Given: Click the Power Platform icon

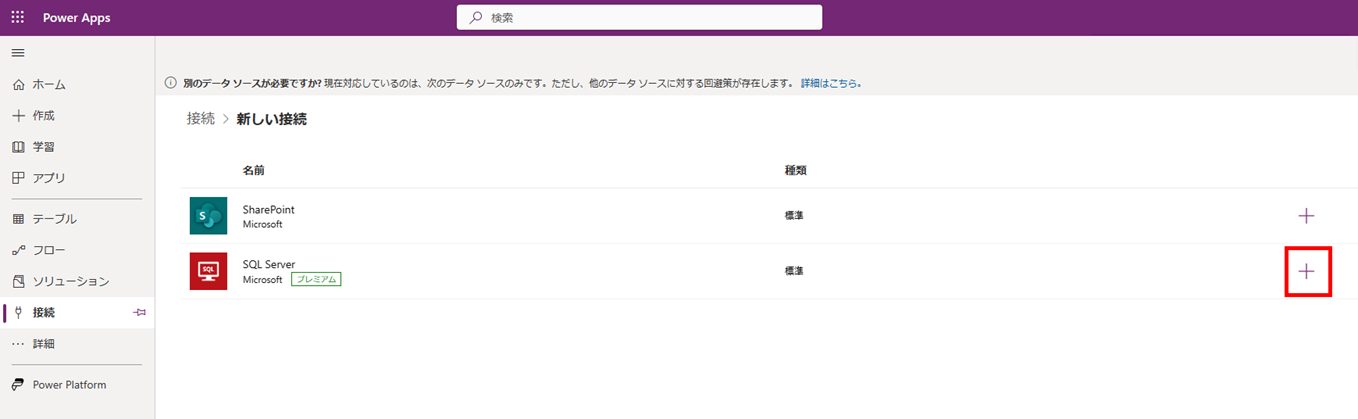Looking at the screenshot, I should pos(18,385).
